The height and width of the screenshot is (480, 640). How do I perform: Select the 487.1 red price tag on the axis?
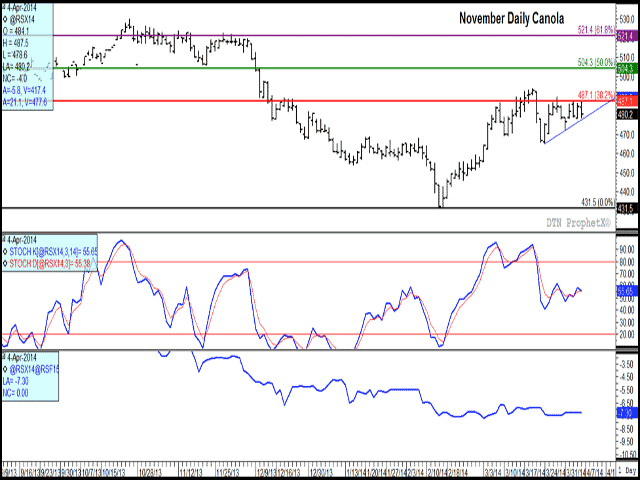click(x=626, y=100)
